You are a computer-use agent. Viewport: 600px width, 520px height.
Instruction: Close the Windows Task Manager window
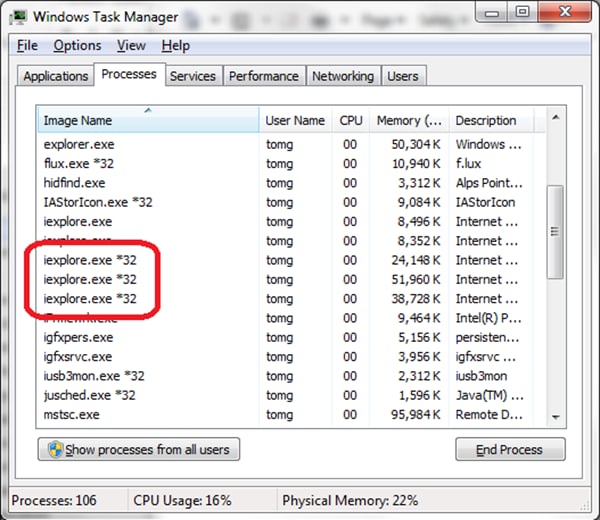pos(565,12)
